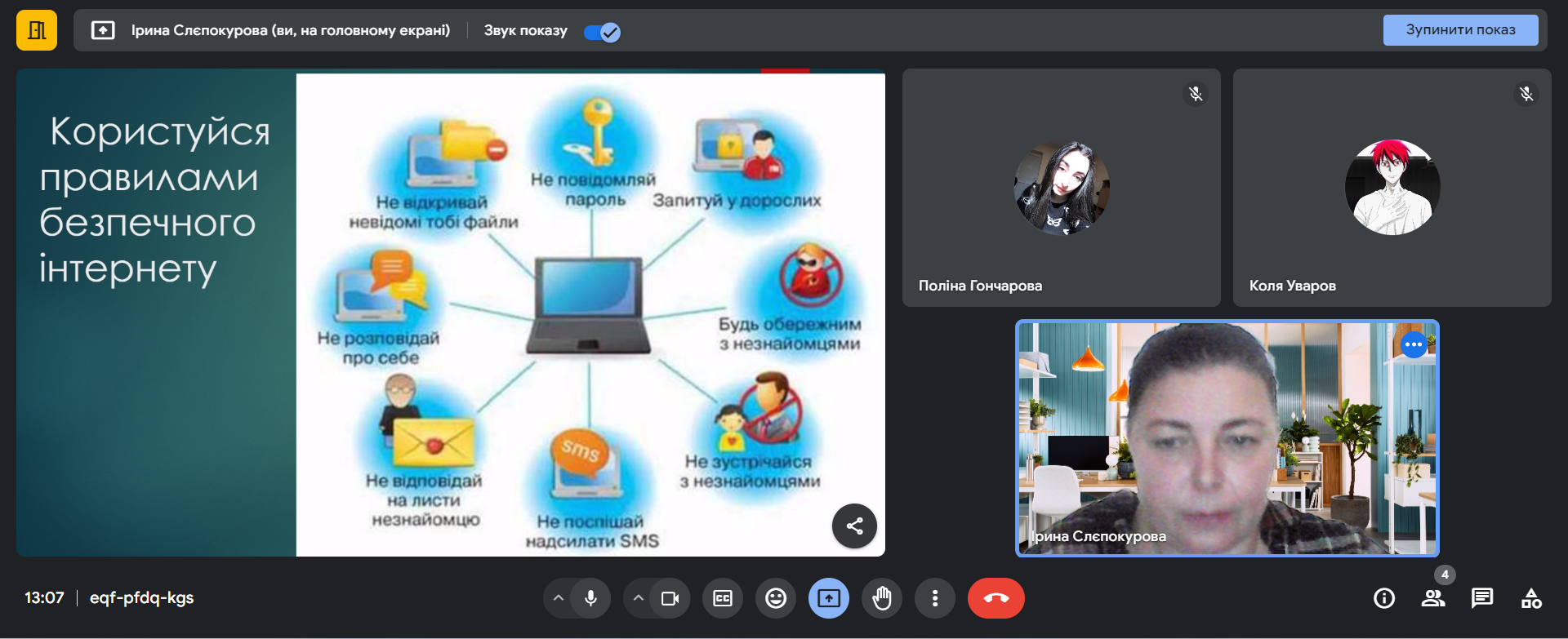Turn off the camera

(670, 598)
